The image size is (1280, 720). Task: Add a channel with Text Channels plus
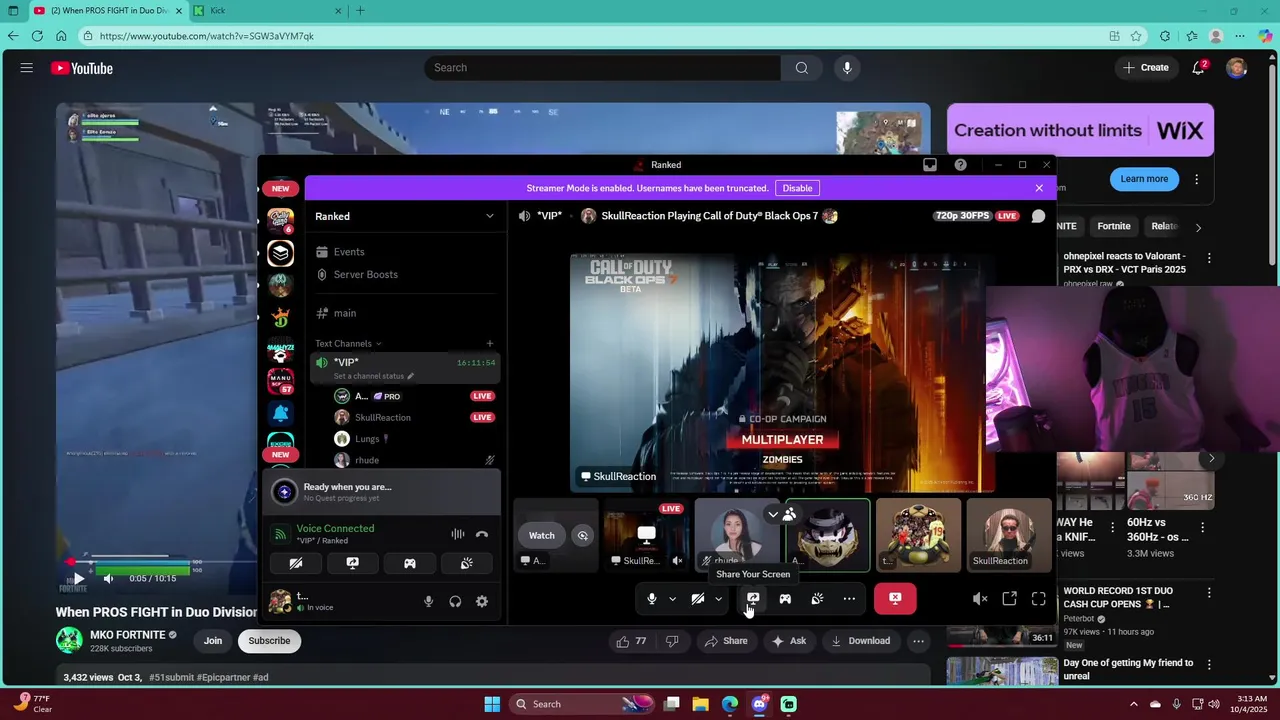point(489,343)
